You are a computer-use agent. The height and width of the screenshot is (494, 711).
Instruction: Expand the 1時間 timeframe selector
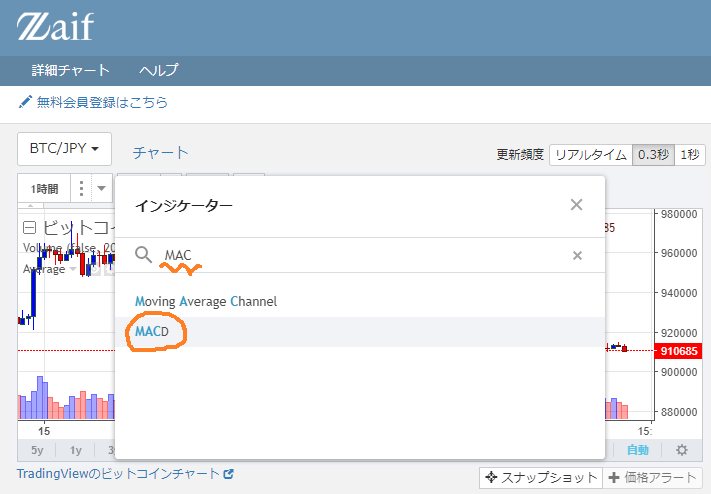pyautogui.click(x=44, y=188)
